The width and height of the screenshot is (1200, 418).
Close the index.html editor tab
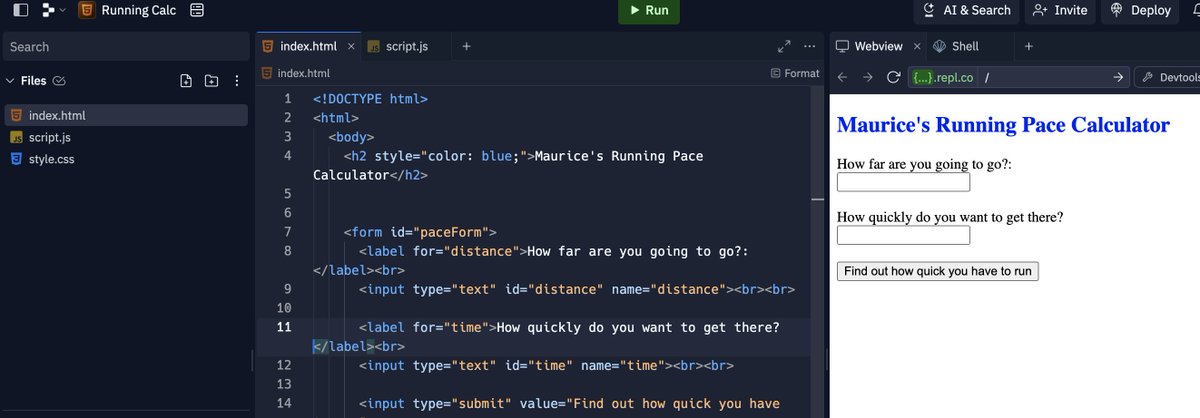click(x=351, y=46)
